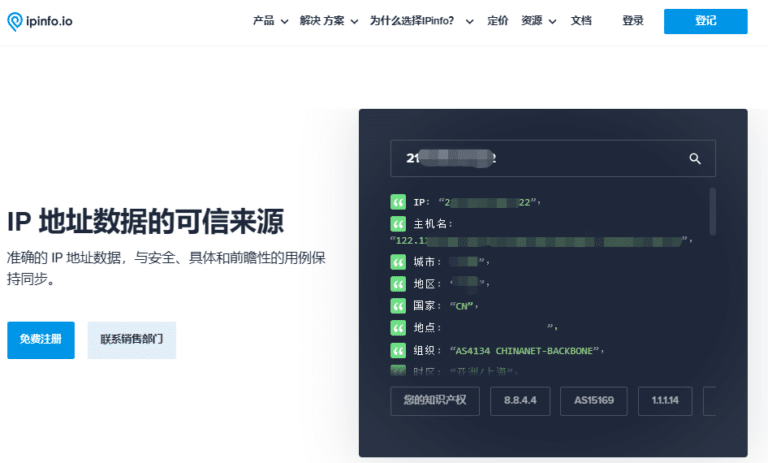Click the quote icon beside 地点 row
Viewport: 768px width, 463px height.
tap(398, 327)
